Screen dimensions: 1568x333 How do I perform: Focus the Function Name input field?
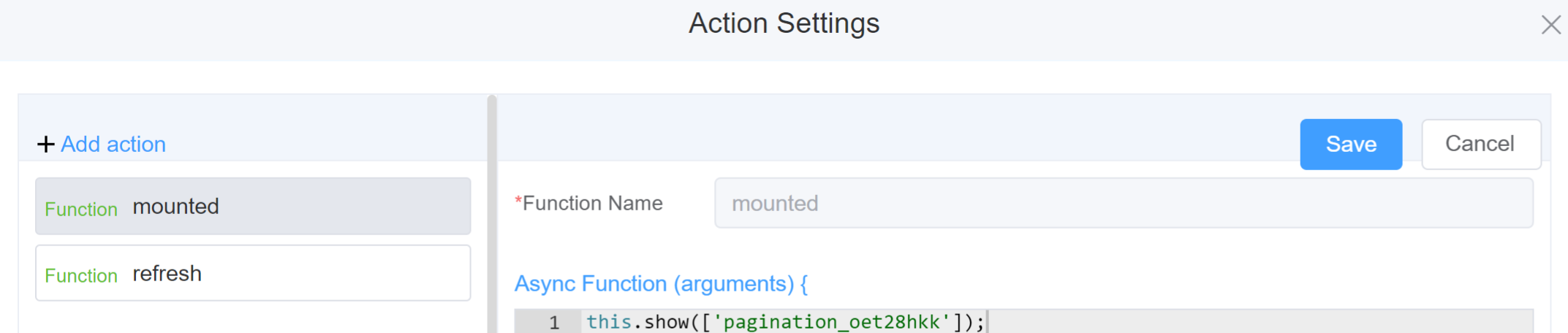click(1123, 204)
